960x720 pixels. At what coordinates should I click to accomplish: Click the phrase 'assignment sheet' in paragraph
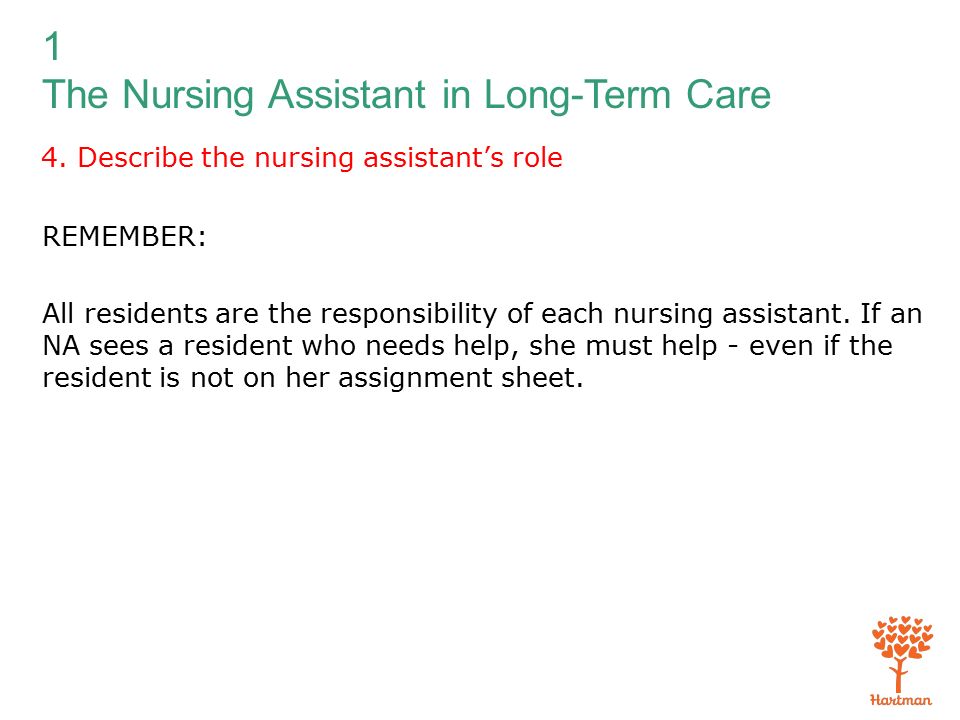[x=460, y=378]
